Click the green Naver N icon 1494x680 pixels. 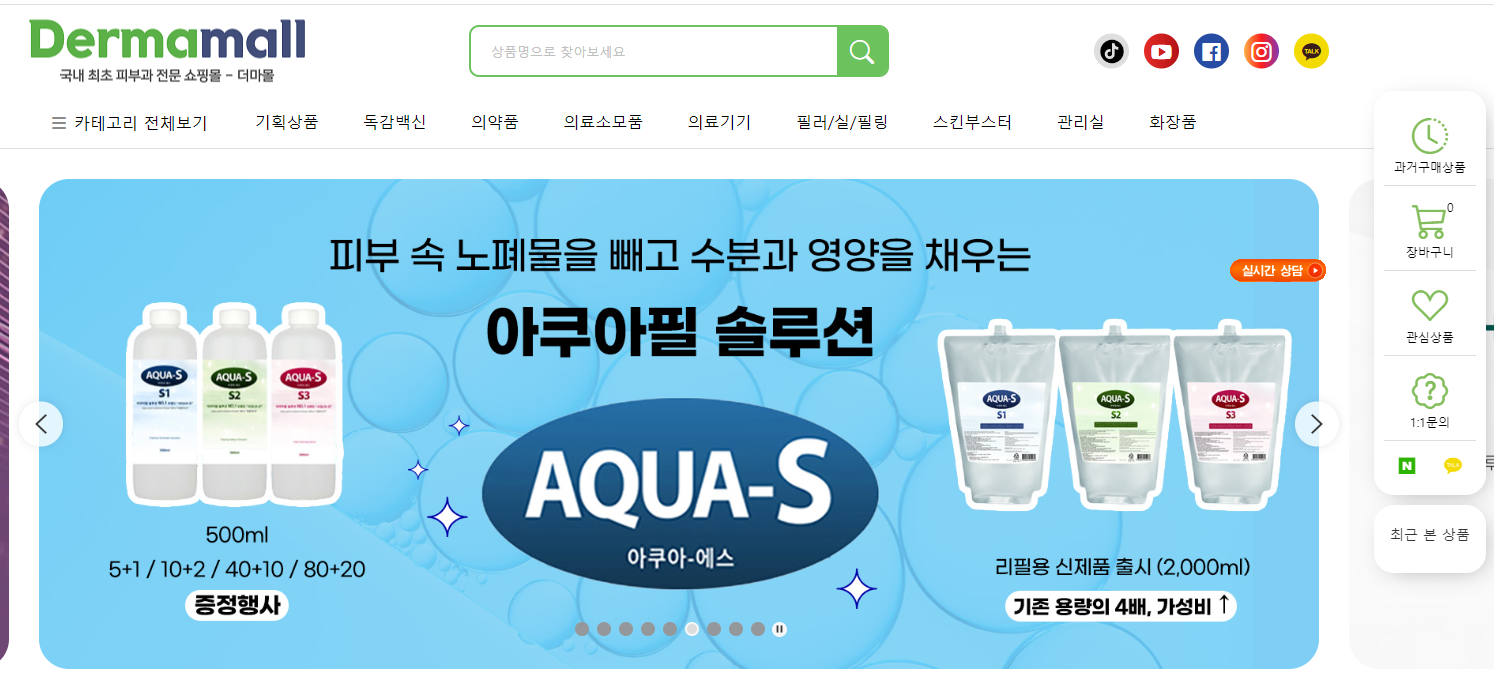point(1408,465)
